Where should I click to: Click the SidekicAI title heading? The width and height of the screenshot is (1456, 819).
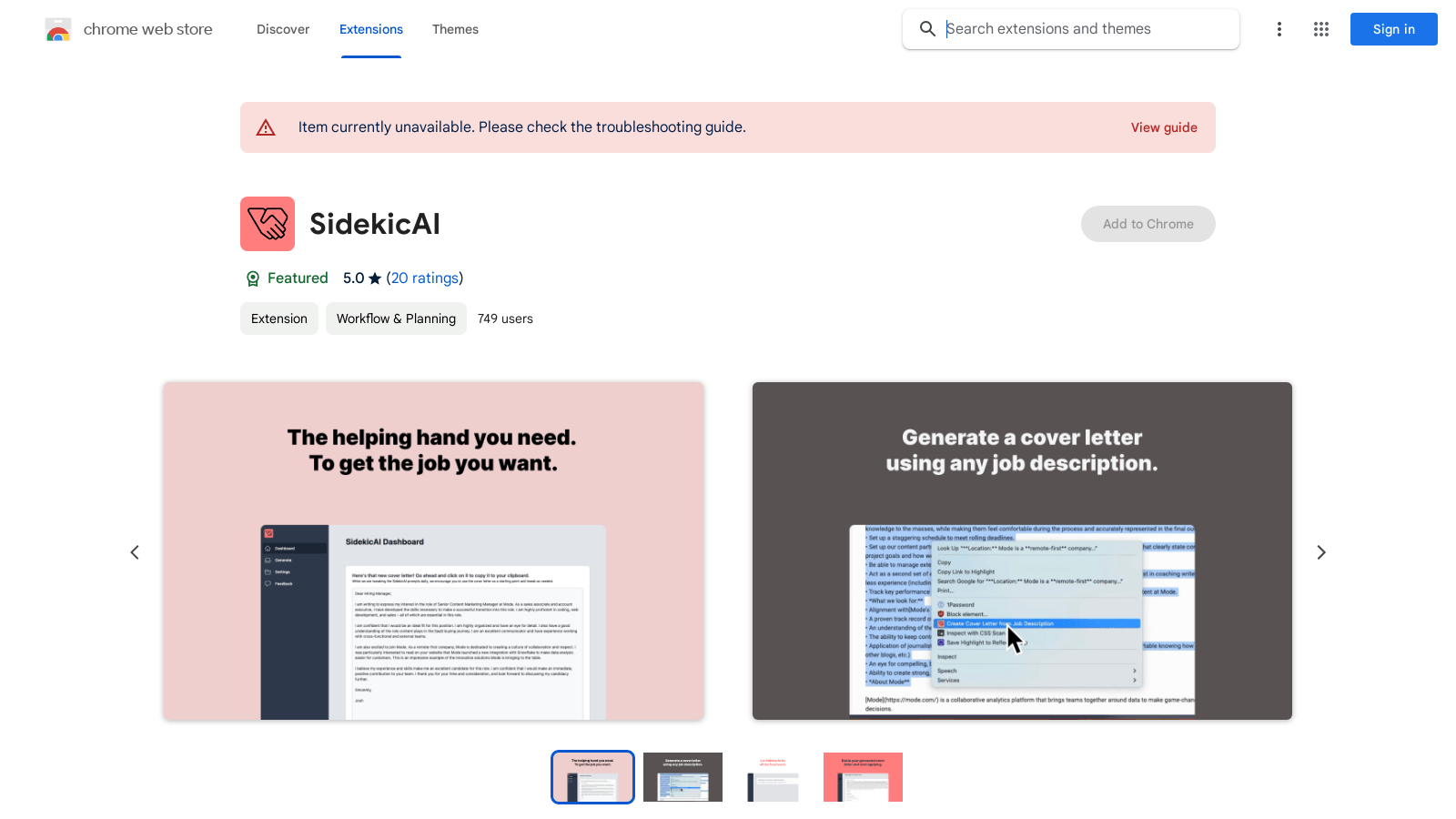coord(375,224)
